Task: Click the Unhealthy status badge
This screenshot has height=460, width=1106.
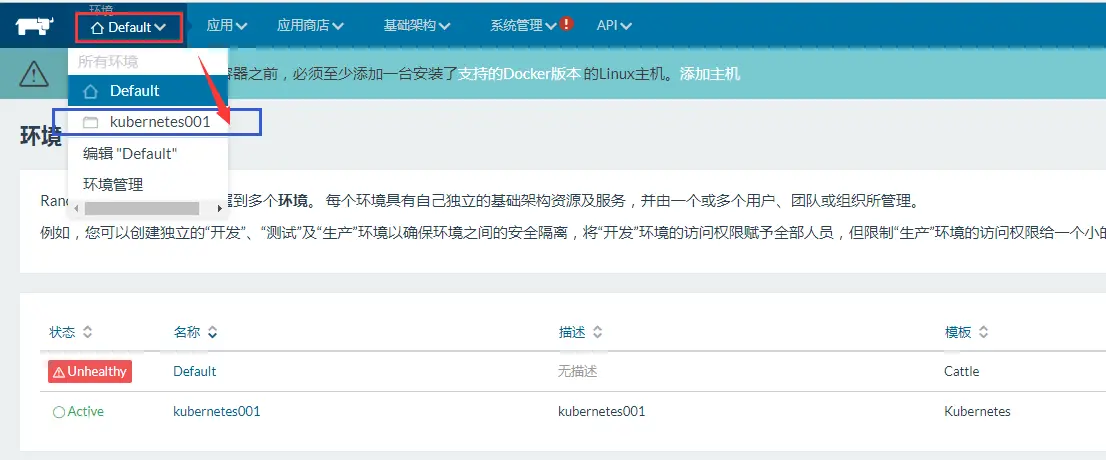Action: click(90, 372)
